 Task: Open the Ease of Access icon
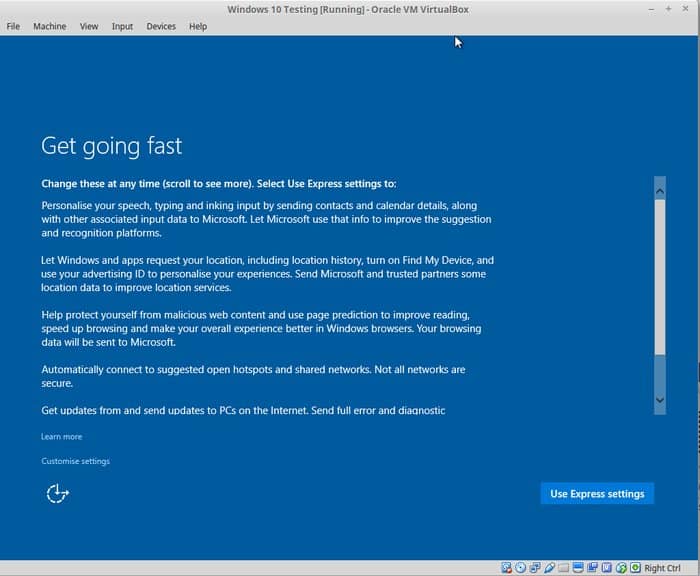coord(57,494)
